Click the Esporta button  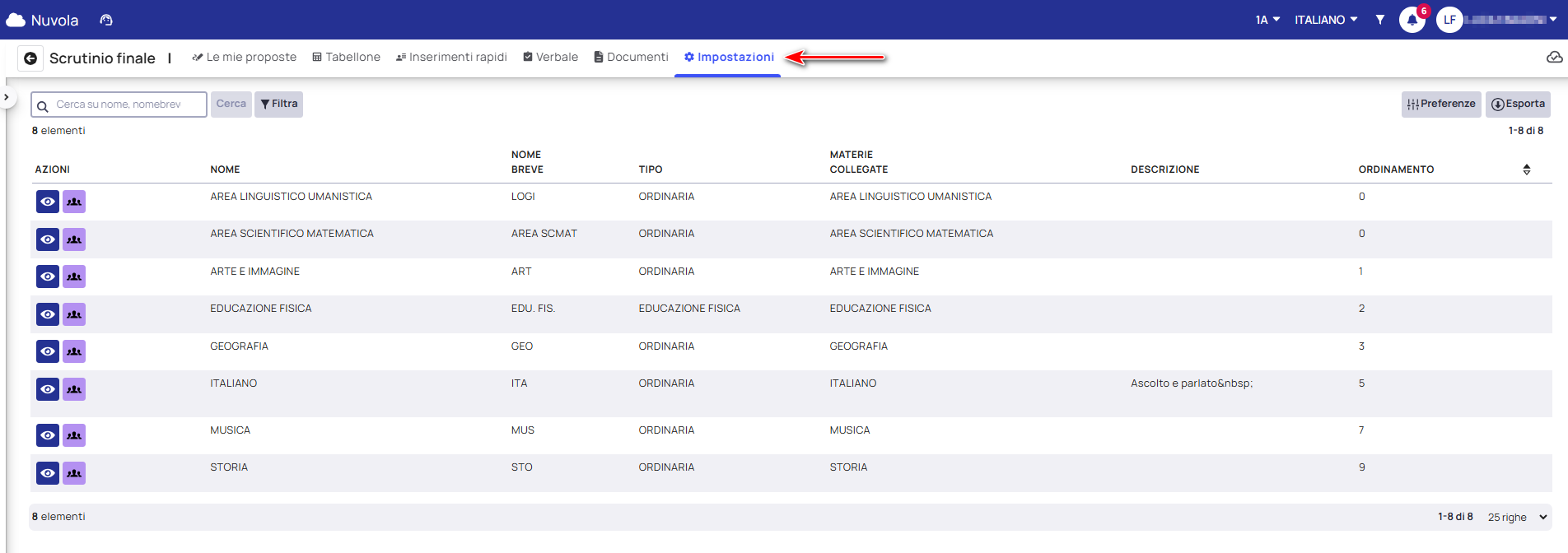coord(1518,105)
